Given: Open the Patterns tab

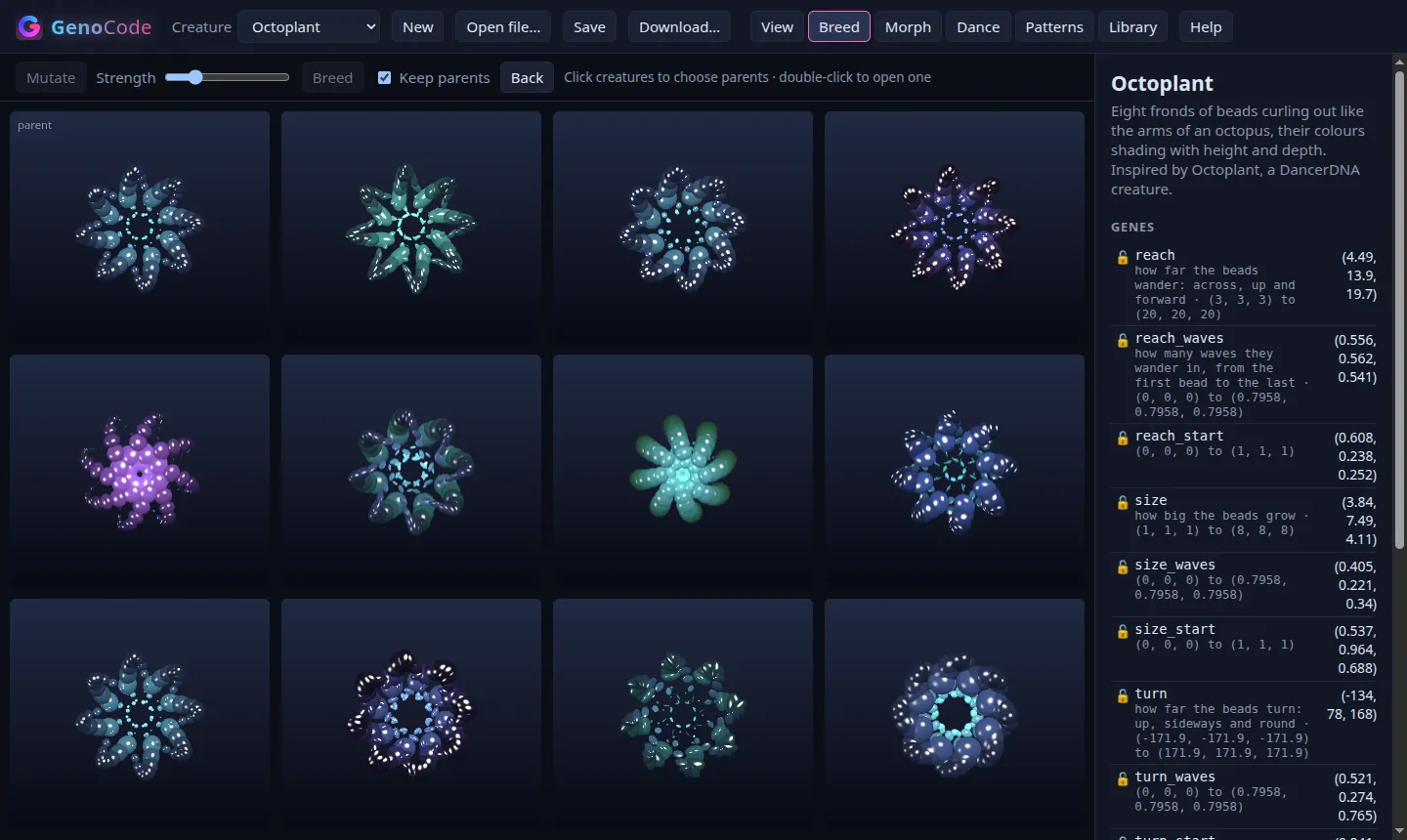Looking at the screenshot, I should [1054, 27].
